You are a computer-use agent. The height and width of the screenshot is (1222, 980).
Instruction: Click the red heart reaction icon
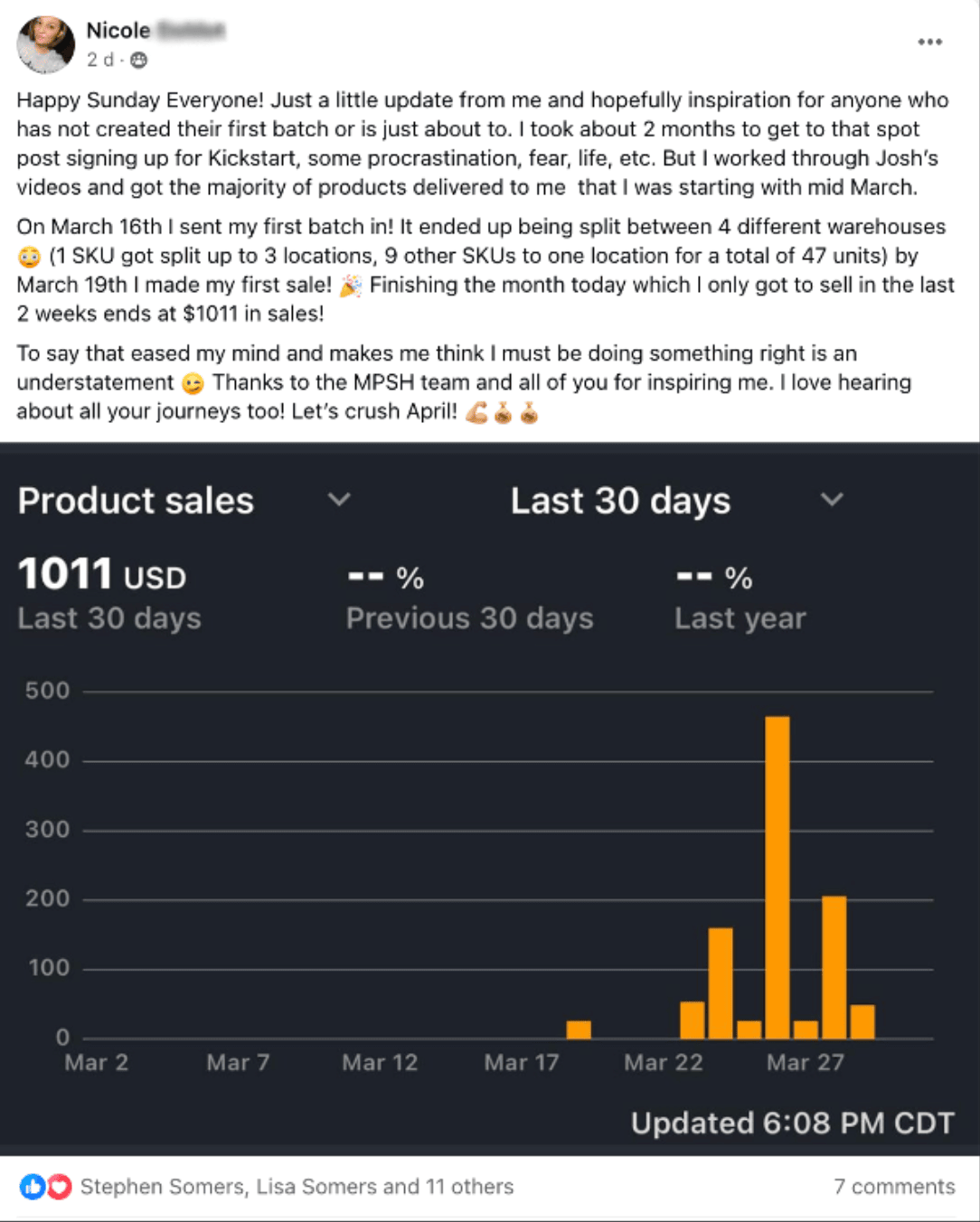(60, 1187)
